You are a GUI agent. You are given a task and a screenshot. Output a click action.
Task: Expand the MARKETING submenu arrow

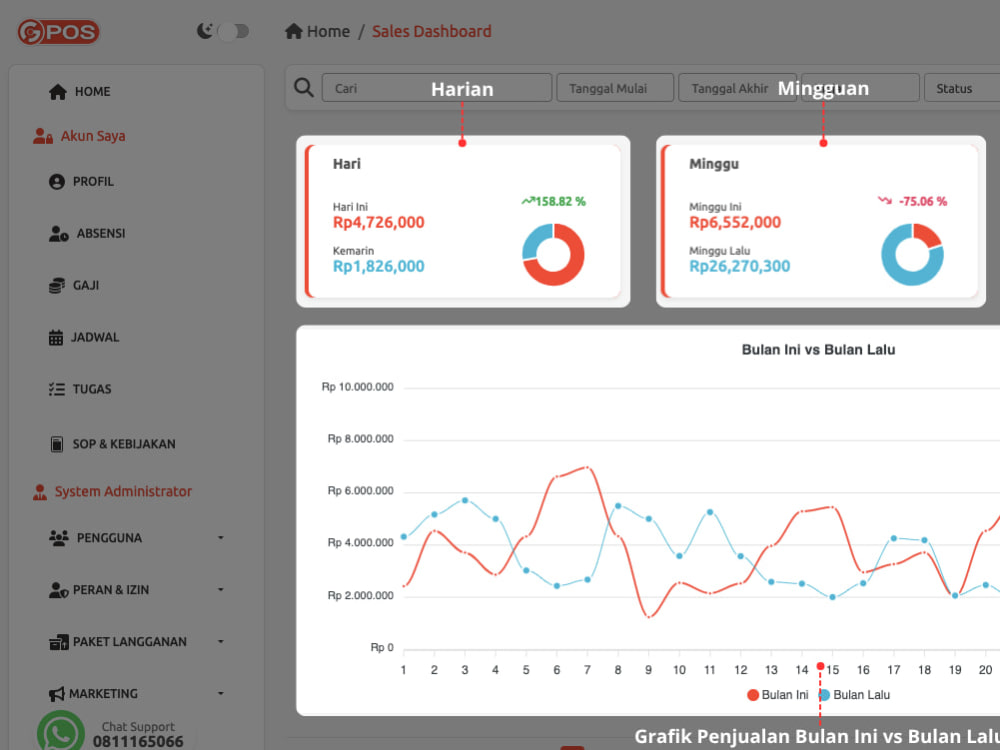point(221,693)
